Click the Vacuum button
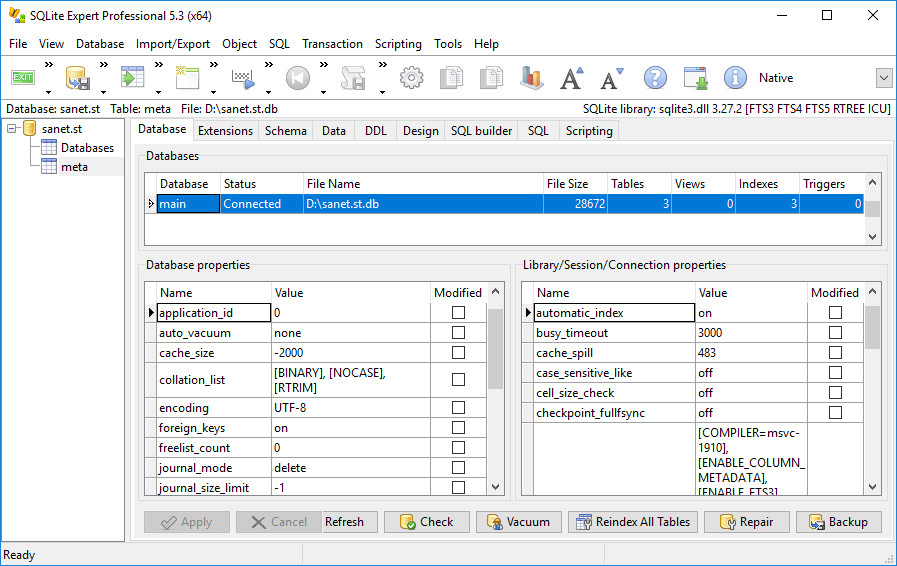 518,522
